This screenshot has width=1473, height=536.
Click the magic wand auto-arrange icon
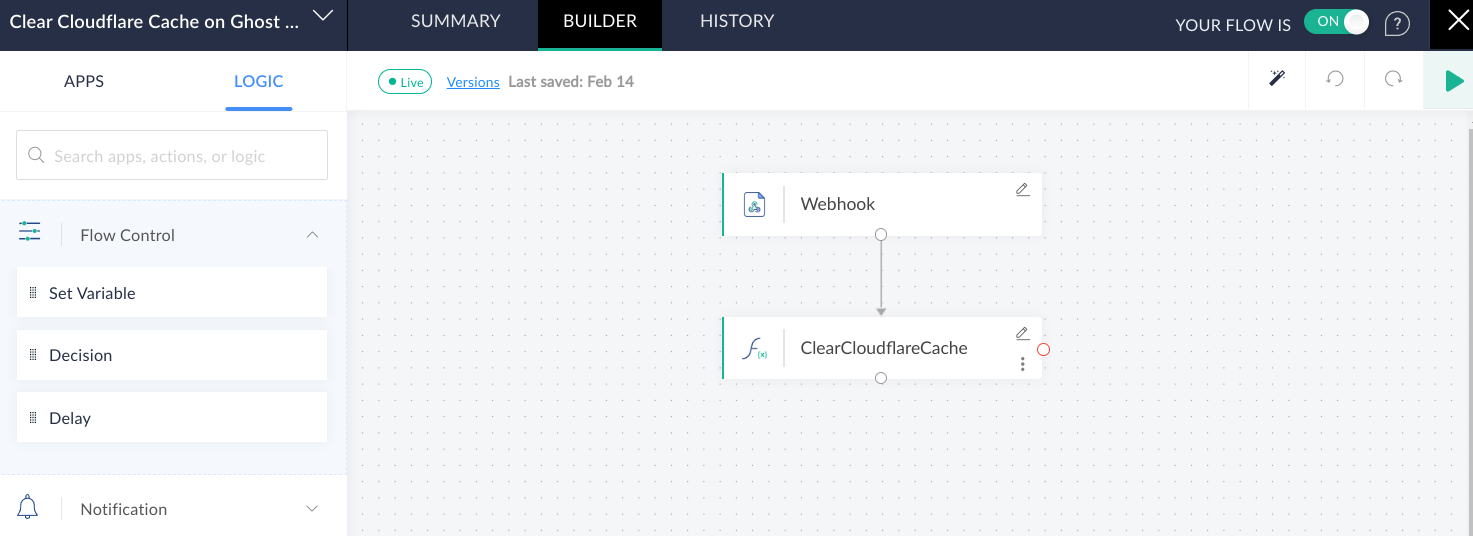tap(1277, 79)
